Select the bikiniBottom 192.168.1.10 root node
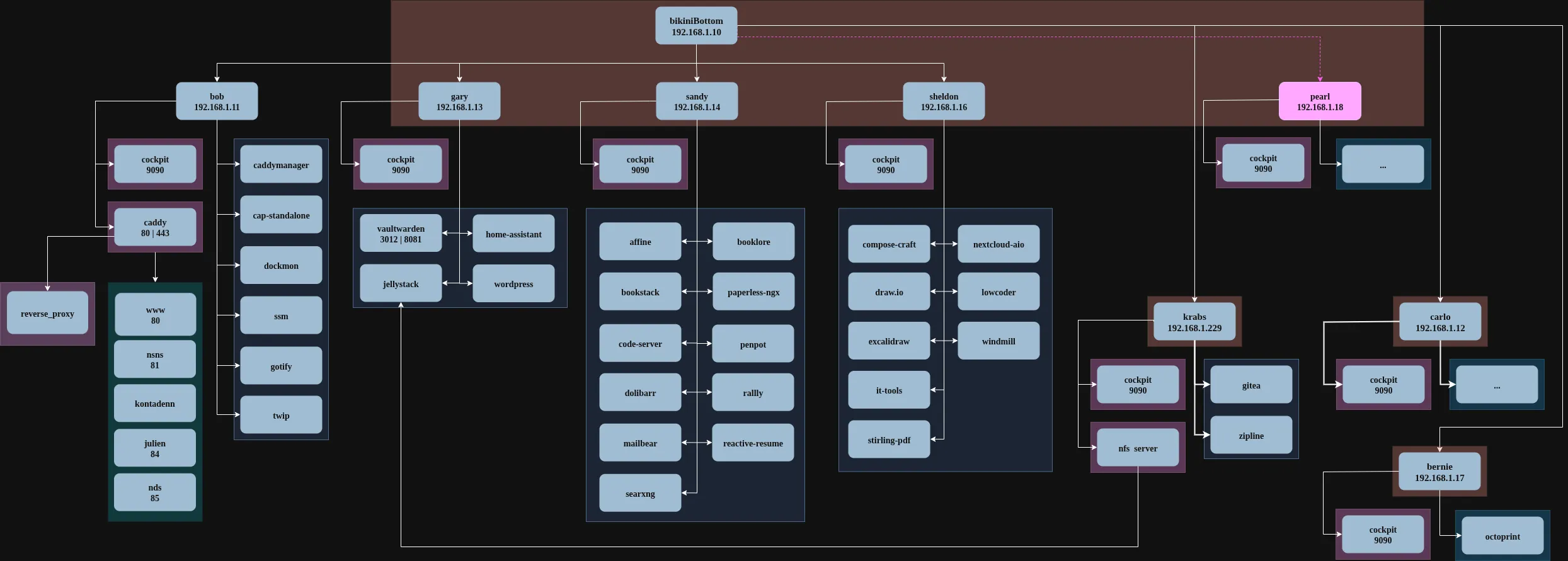The height and width of the screenshot is (561, 1568). pyautogui.click(x=696, y=26)
